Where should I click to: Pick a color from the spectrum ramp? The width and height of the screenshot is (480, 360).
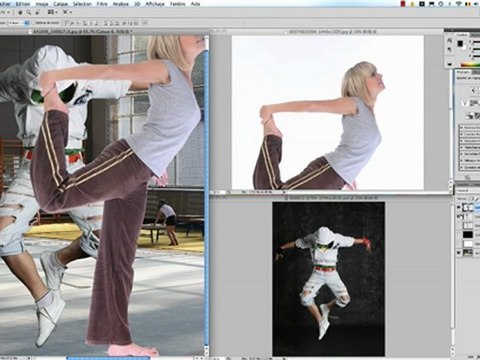[470, 65]
